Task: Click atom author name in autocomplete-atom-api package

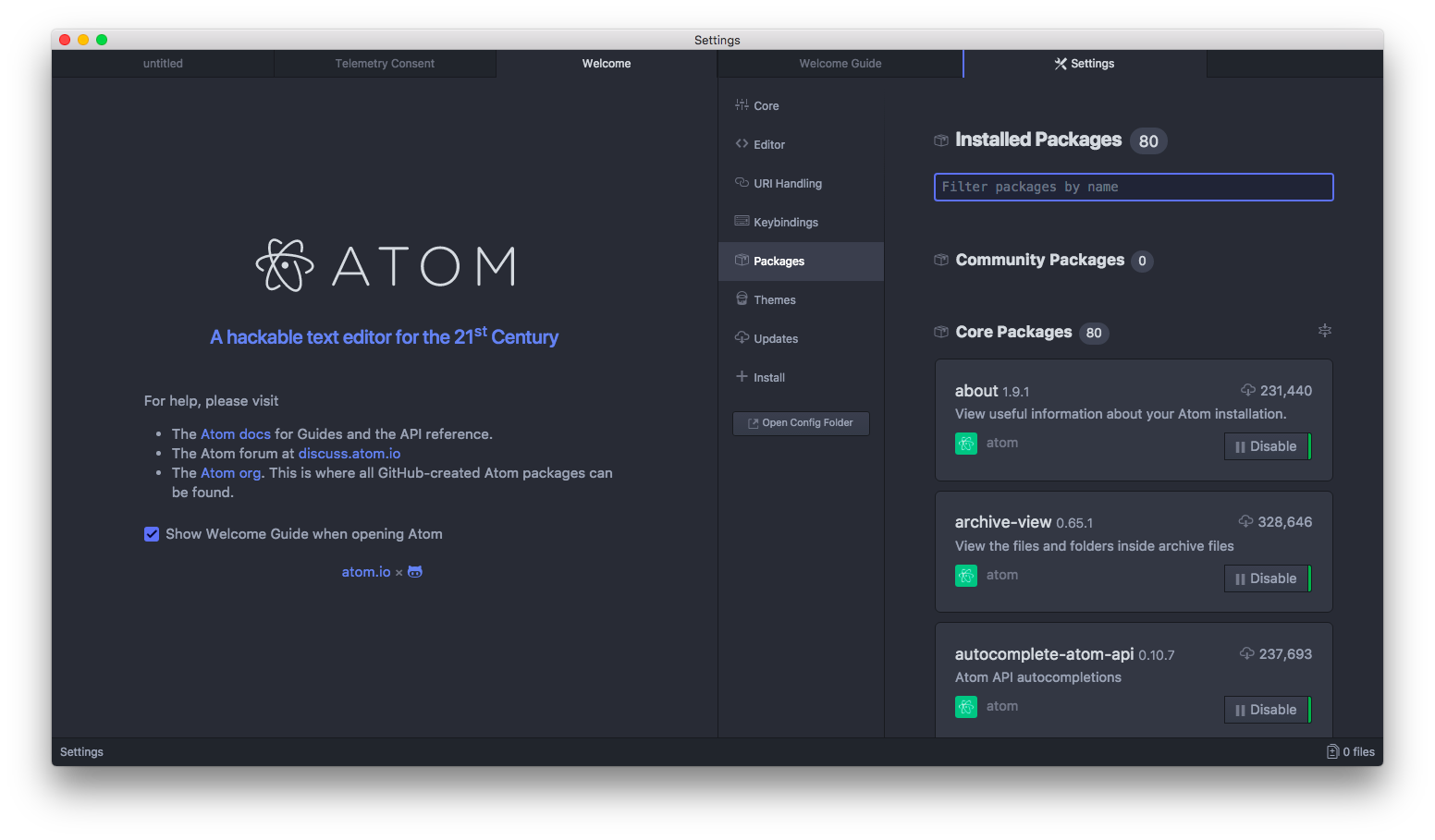Action: tap(1002, 707)
